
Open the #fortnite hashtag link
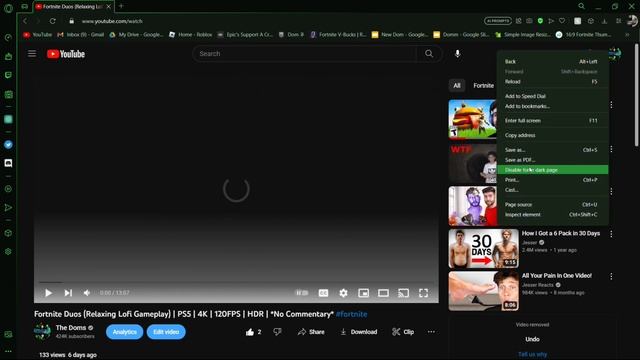[351, 314]
